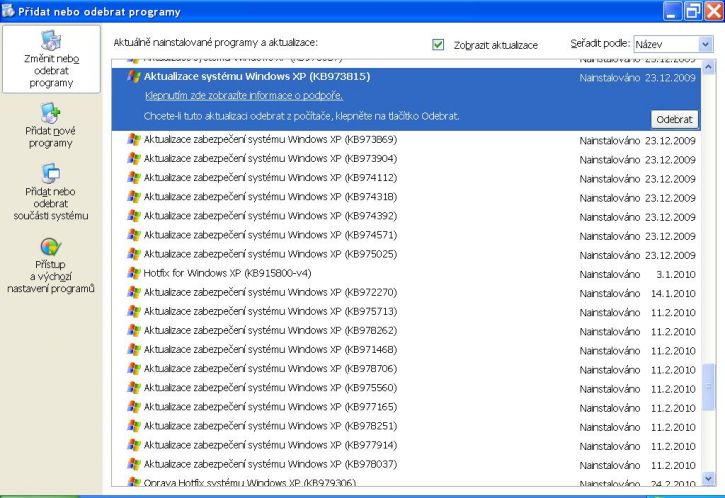Click icon beside KB971468 security update
725x498 pixels.
click(134, 350)
